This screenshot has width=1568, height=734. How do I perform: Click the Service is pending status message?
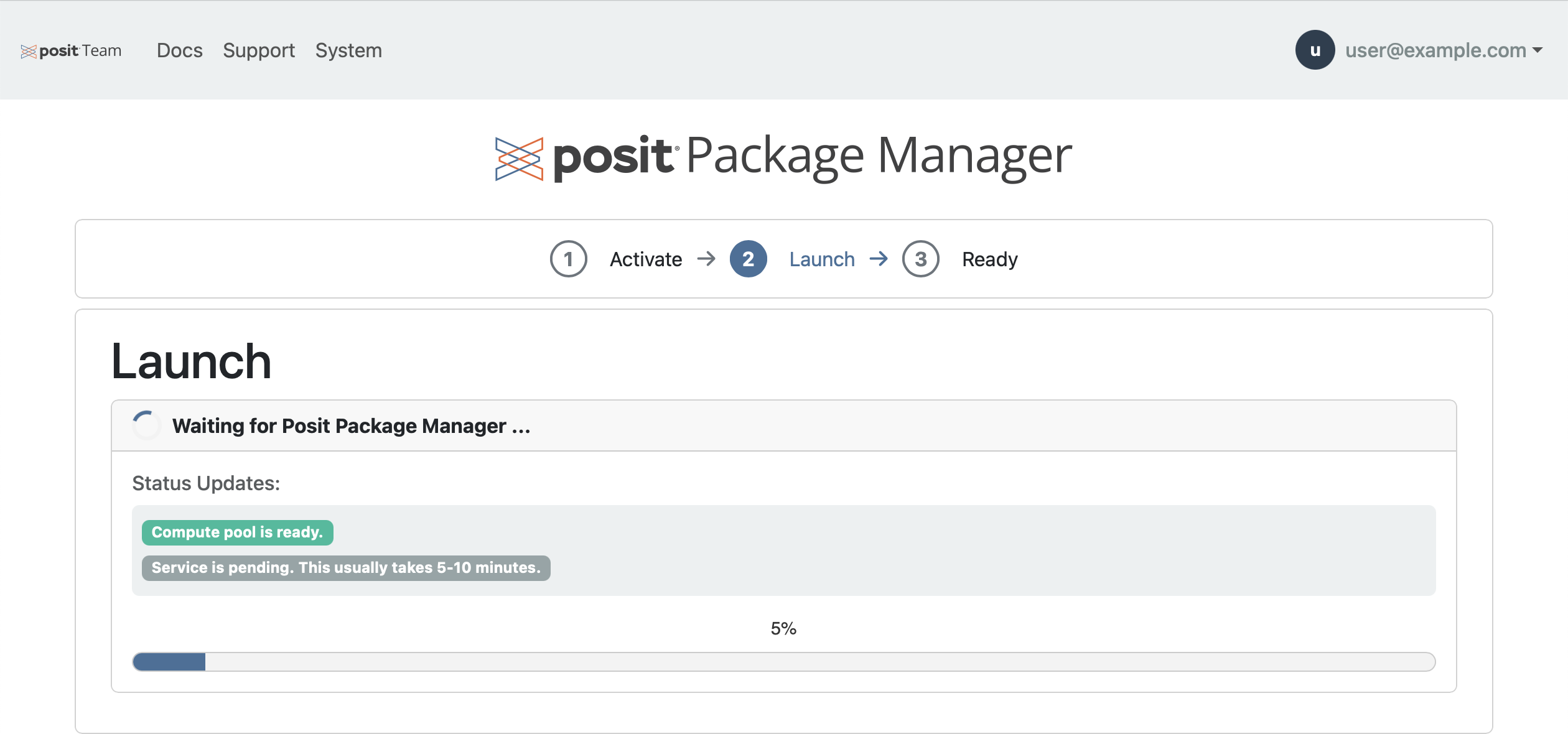pos(345,567)
